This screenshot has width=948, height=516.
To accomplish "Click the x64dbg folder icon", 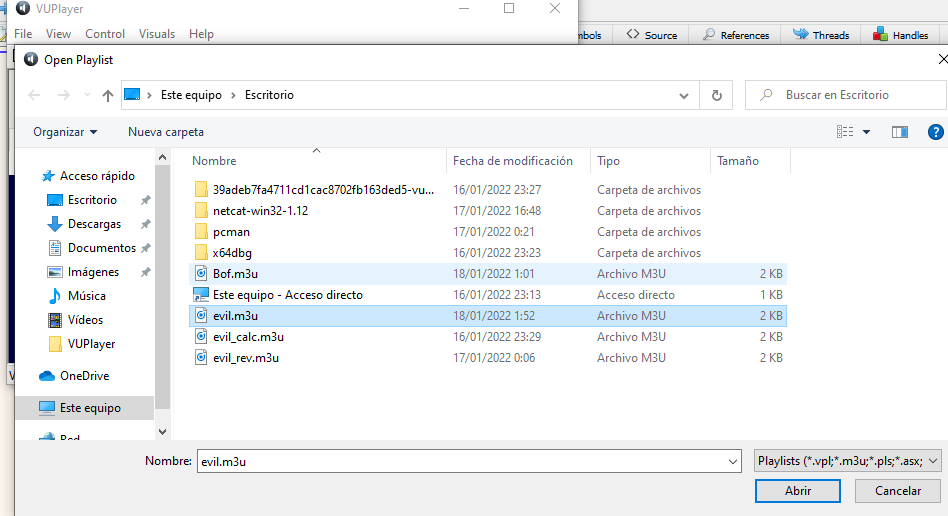I will click(201, 253).
